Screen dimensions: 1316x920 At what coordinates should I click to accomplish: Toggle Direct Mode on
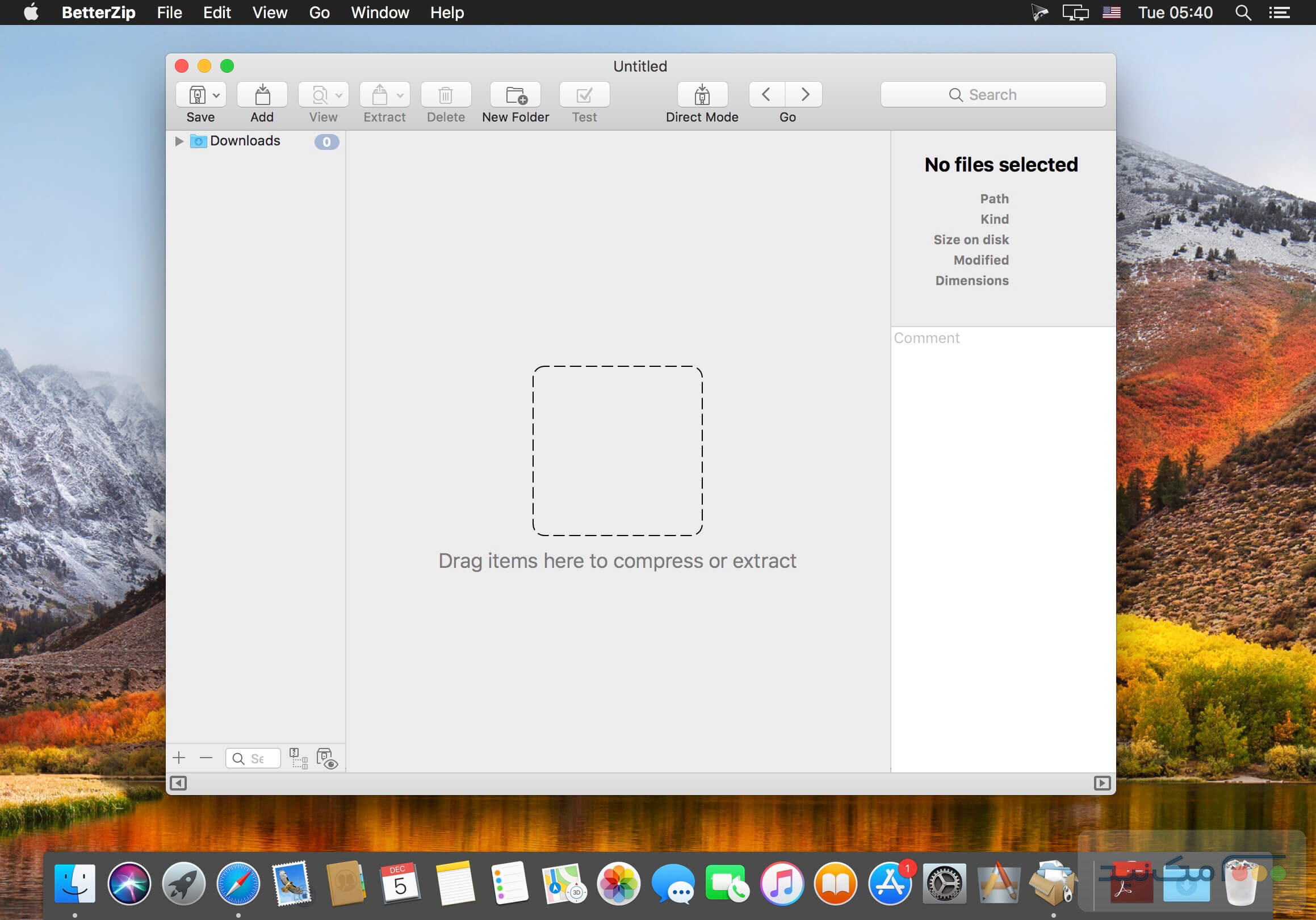tap(702, 95)
